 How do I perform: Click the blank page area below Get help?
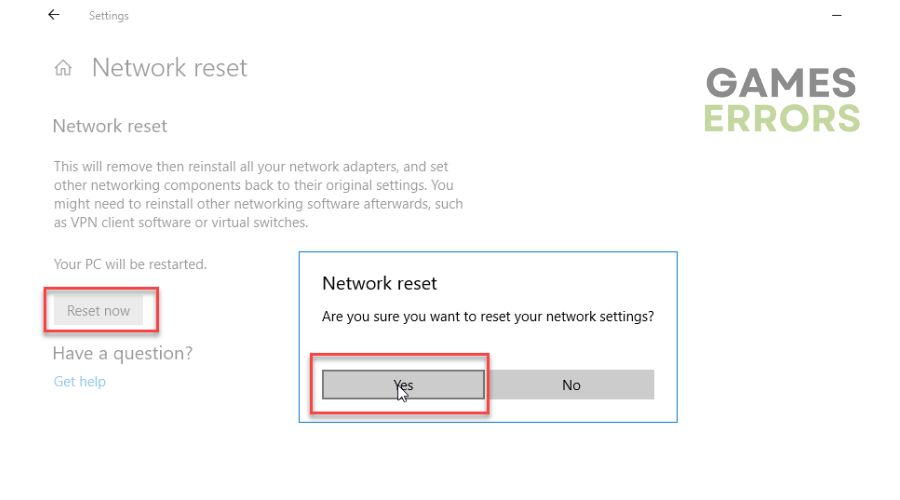[150, 450]
